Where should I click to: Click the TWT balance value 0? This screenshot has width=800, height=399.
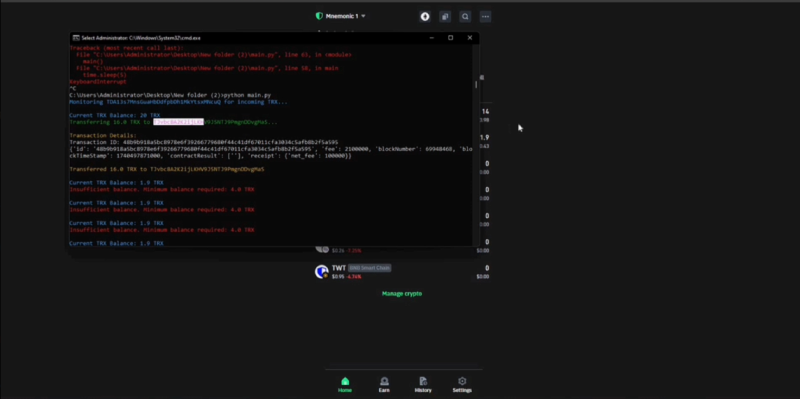(487, 268)
